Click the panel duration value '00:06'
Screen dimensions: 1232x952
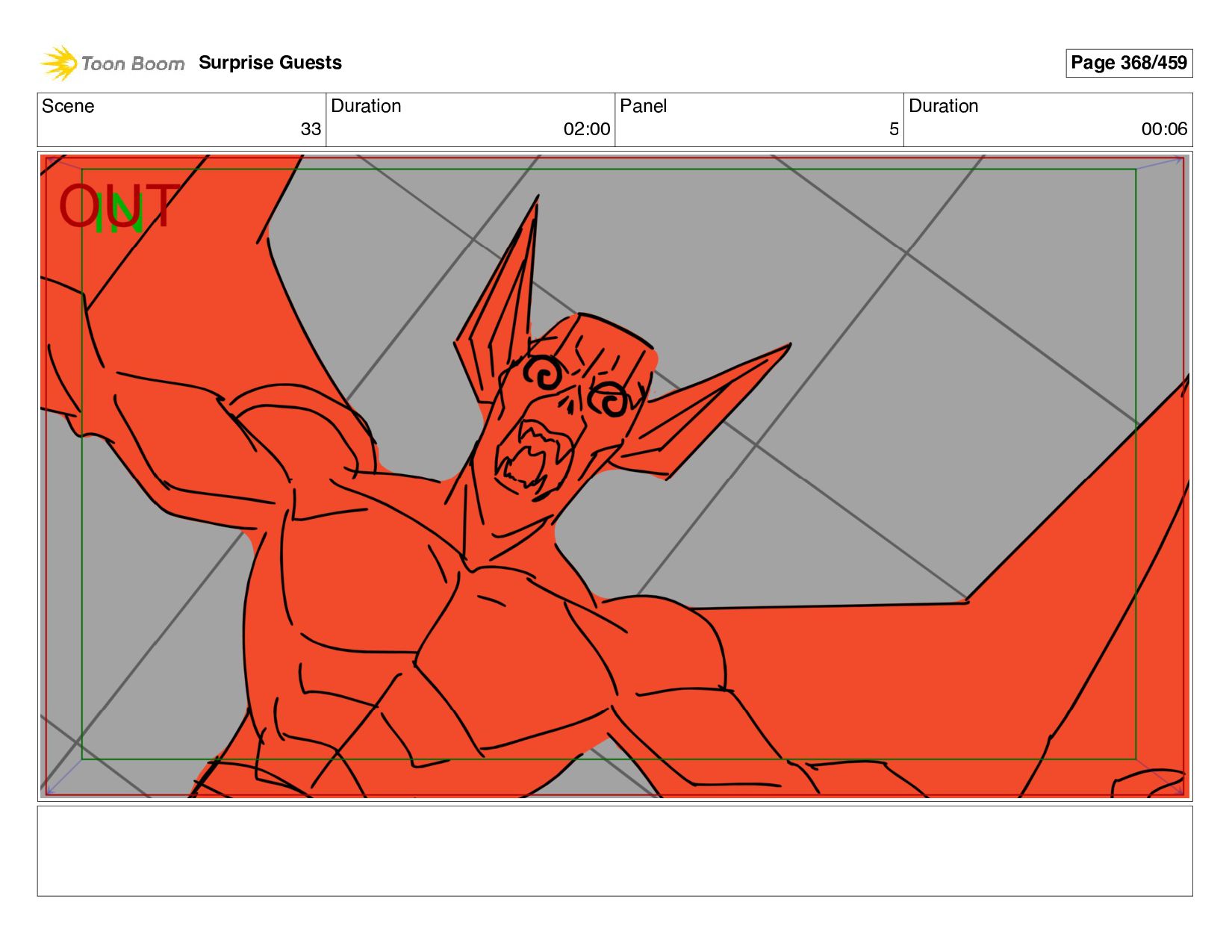(1164, 129)
